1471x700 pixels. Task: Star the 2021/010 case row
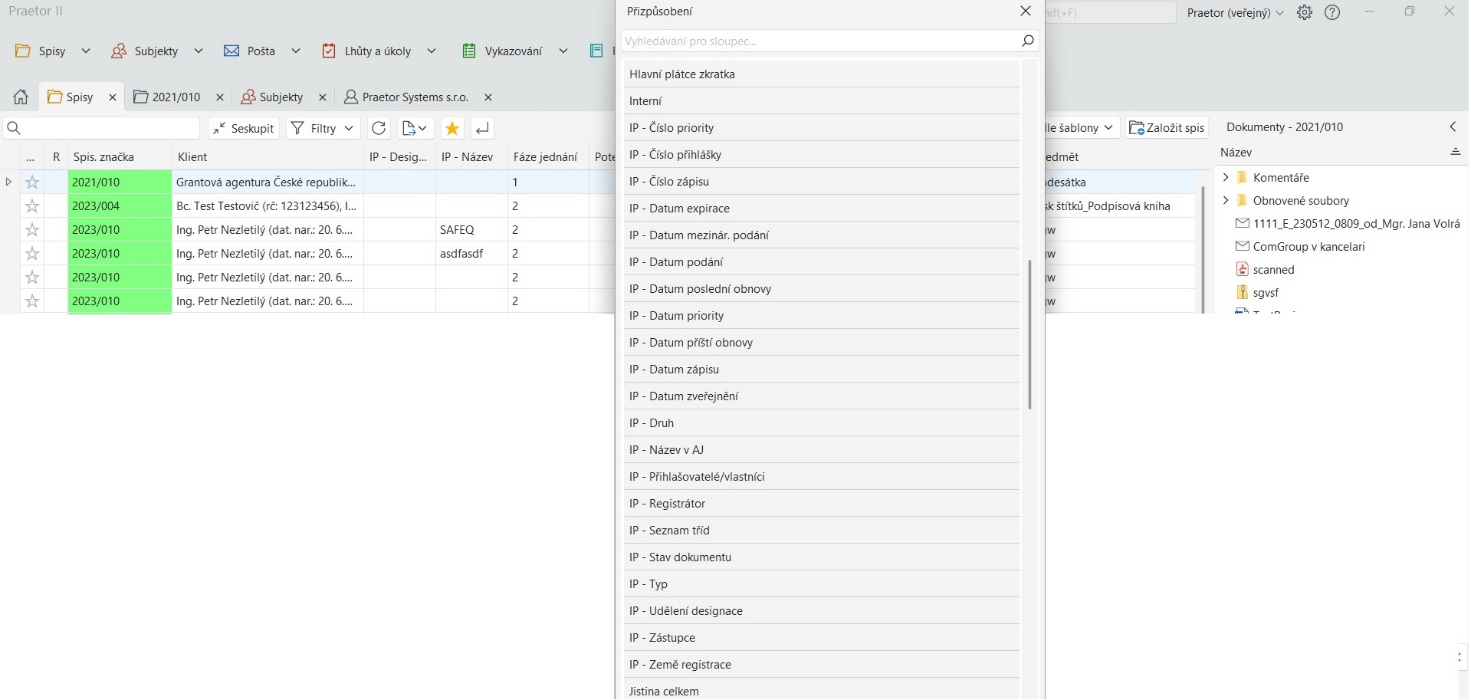(32, 182)
